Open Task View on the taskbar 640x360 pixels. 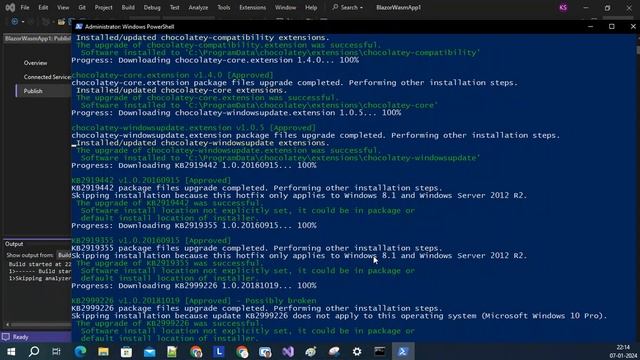pyautogui.click(x=56, y=351)
